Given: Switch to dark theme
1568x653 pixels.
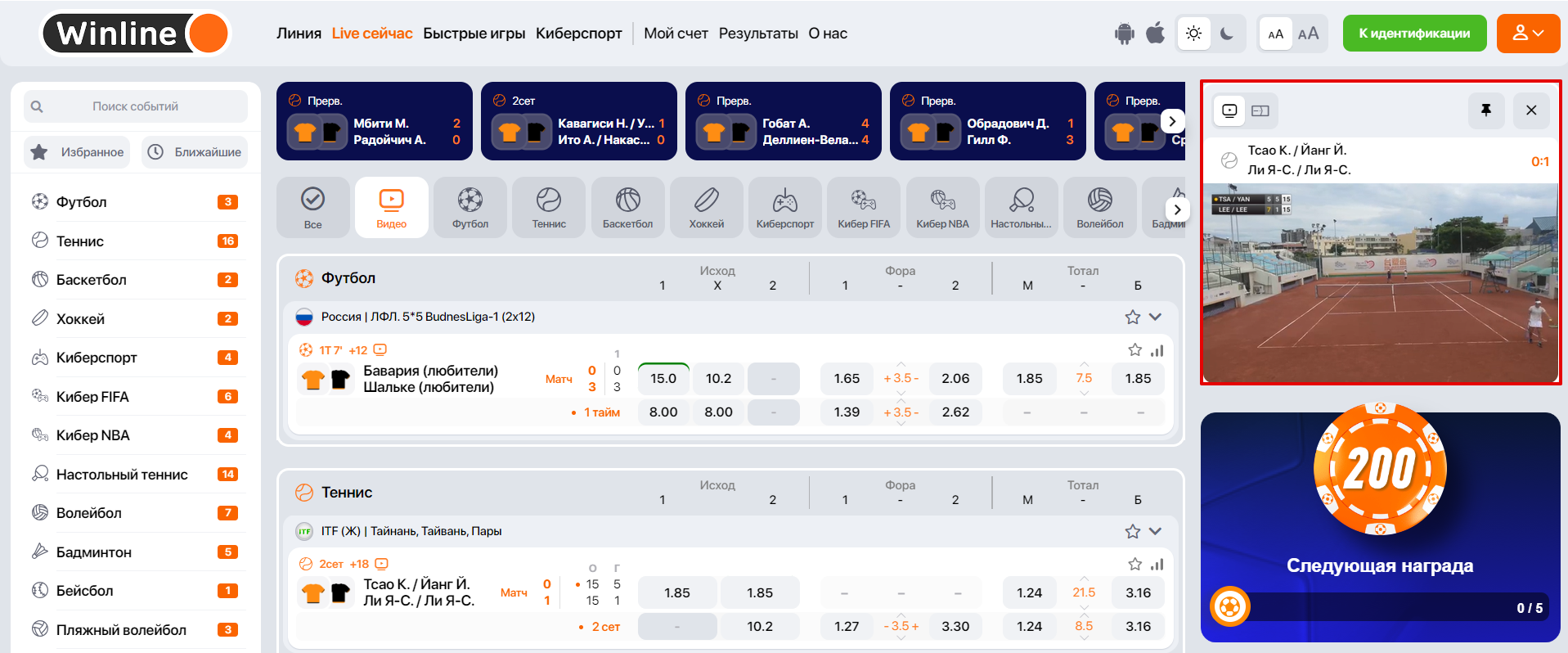Looking at the screenshot, I should tap(1227, 34).
